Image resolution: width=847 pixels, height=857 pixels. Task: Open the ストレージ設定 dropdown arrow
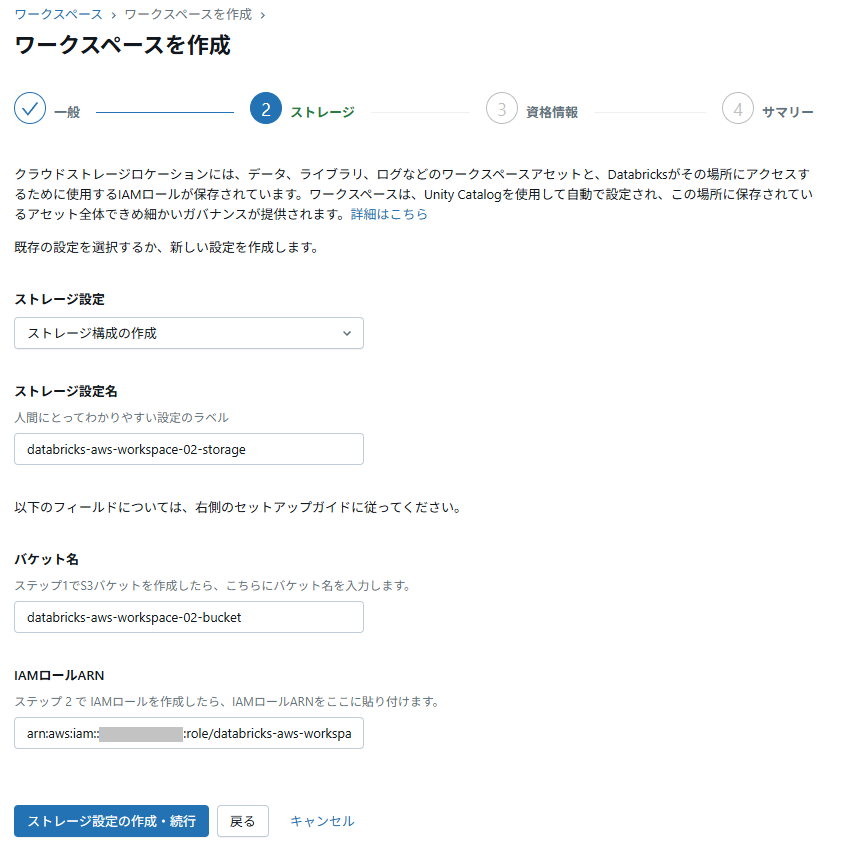coord(347,333)
